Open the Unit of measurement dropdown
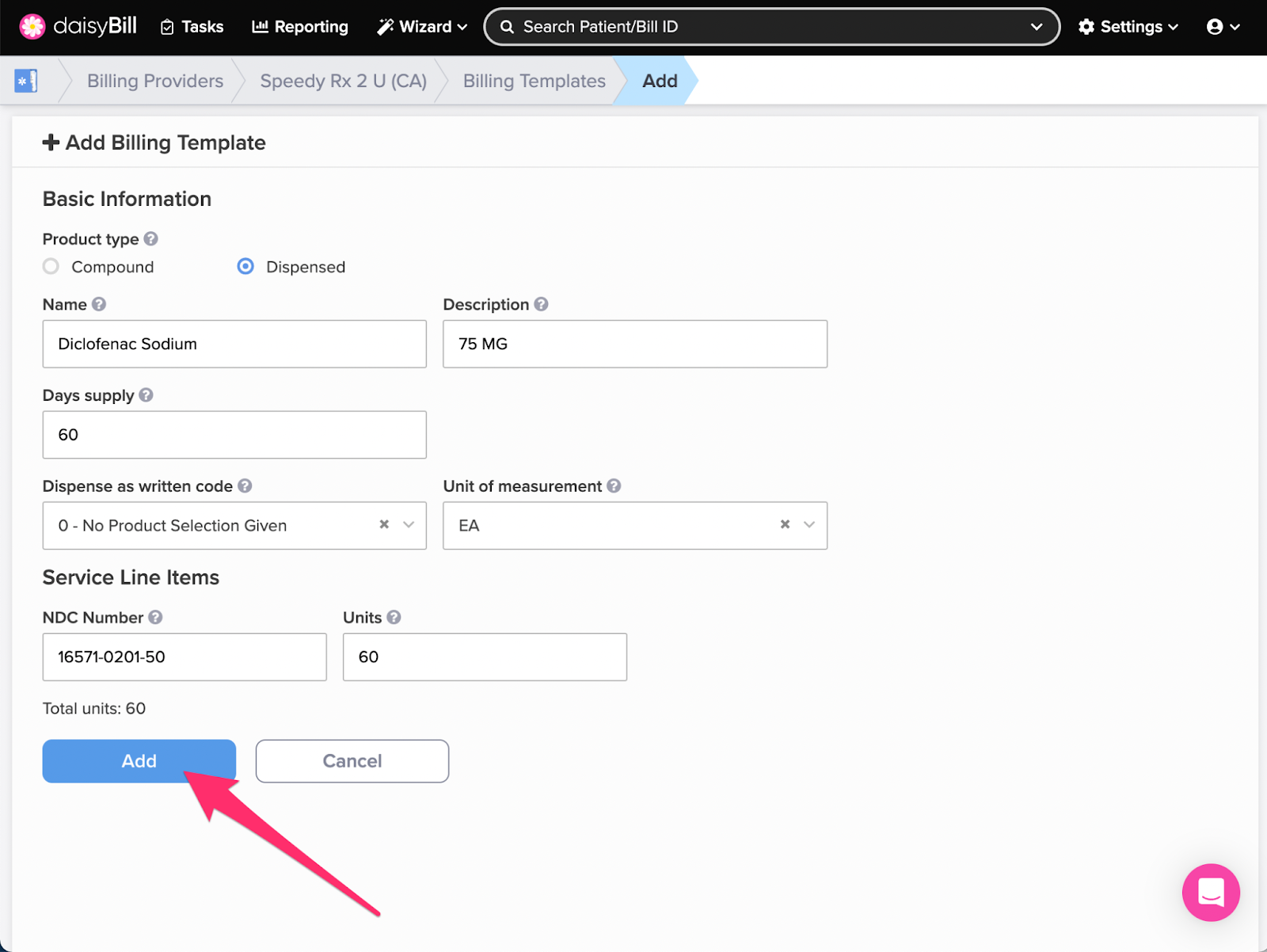 [x=809, y=525]
